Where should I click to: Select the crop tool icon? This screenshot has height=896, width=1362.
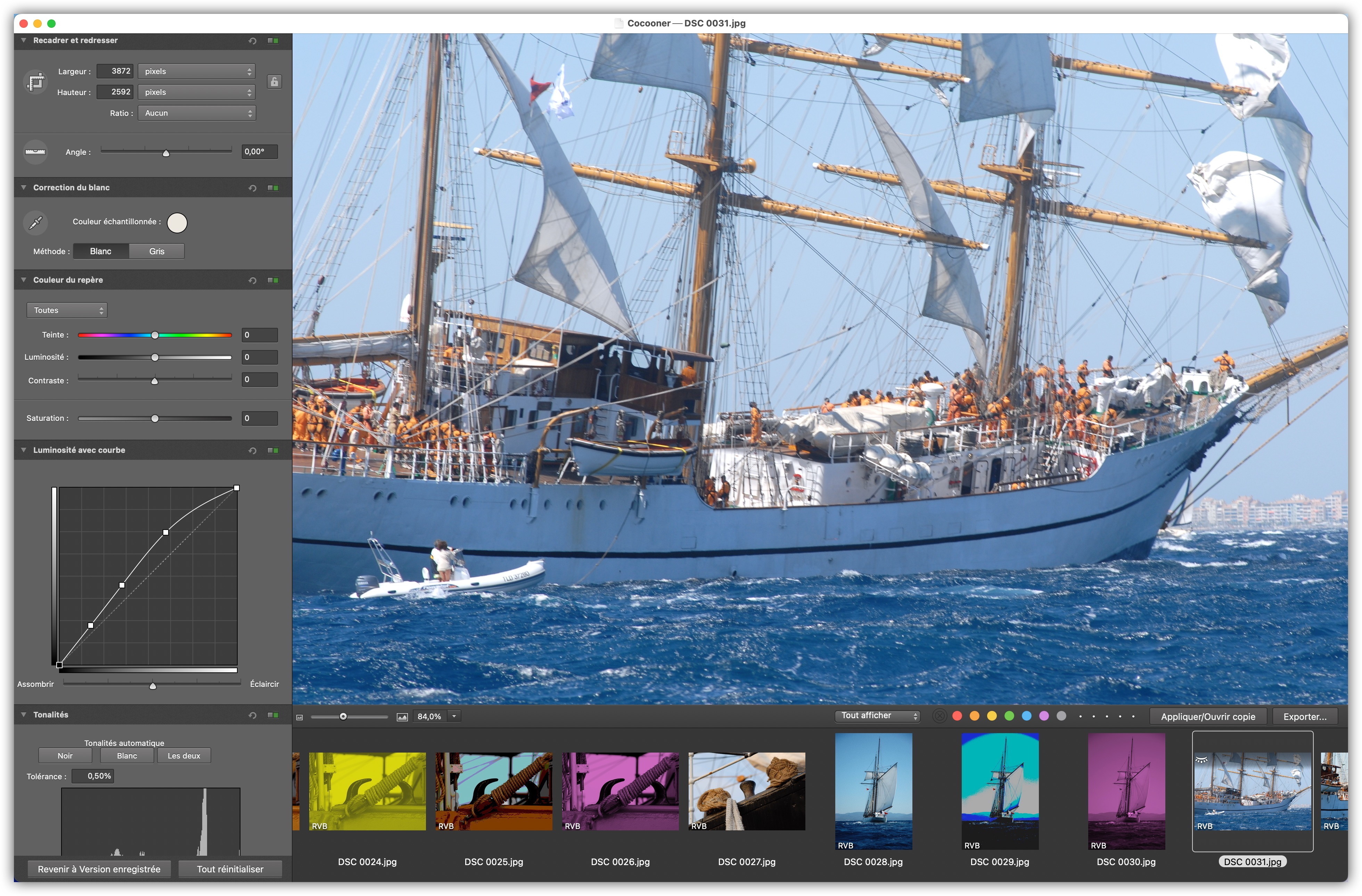click(x=35, y=82)
